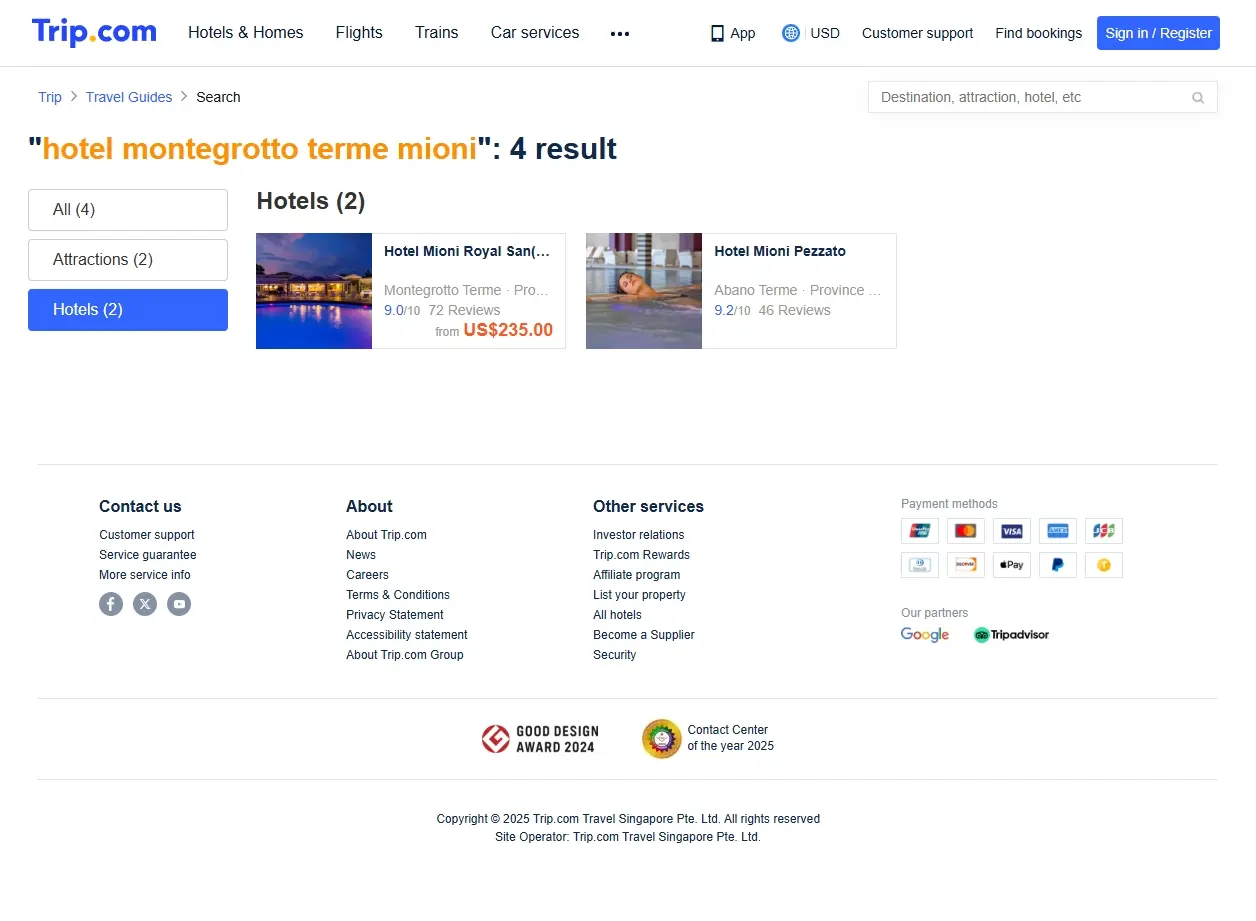Open List your property link
The height and width of the screenshot is (921, 1256).
click(639, 595)
